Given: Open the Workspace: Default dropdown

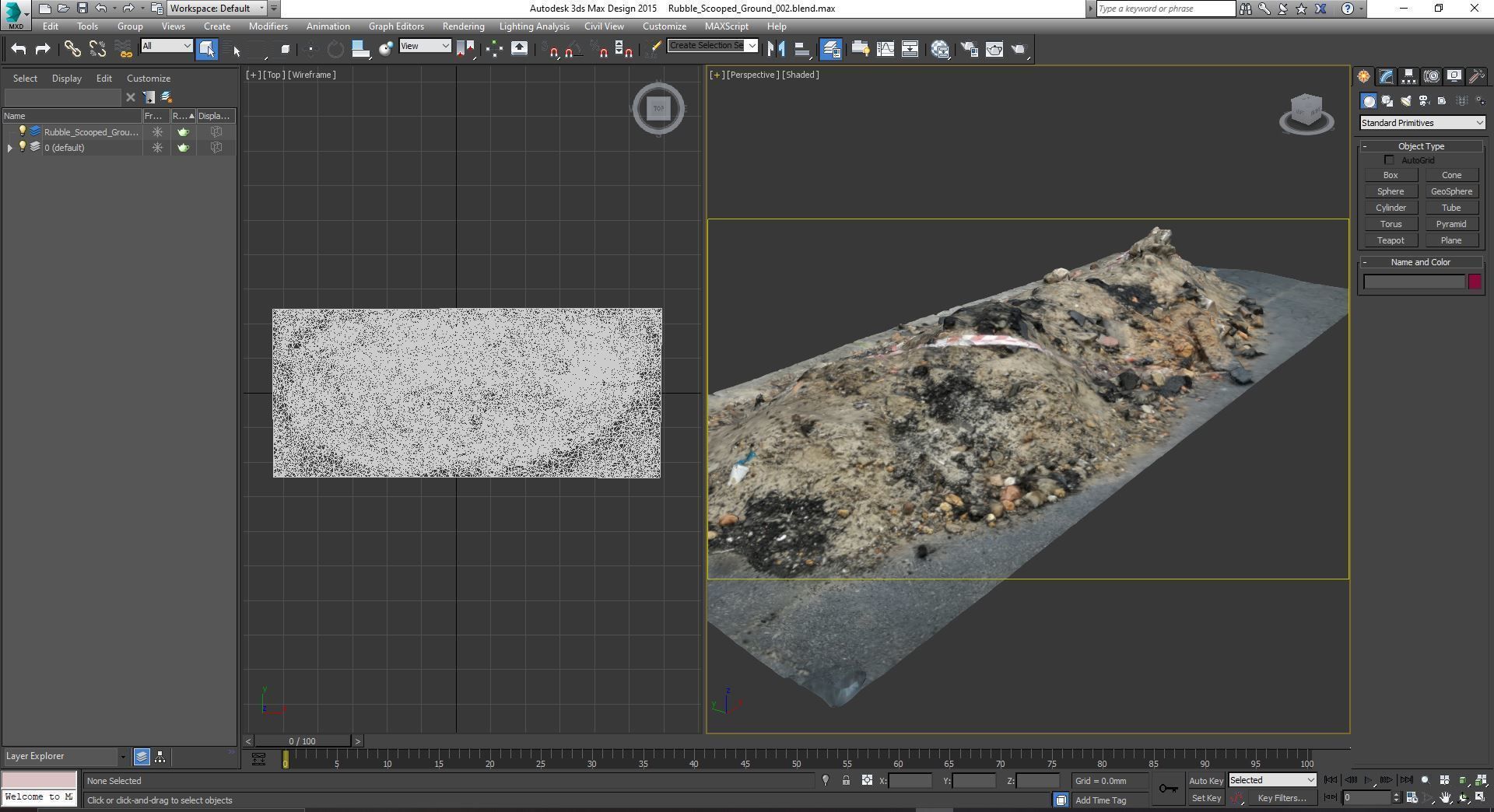Looking at the screenshot, I should tap(217, 8).
